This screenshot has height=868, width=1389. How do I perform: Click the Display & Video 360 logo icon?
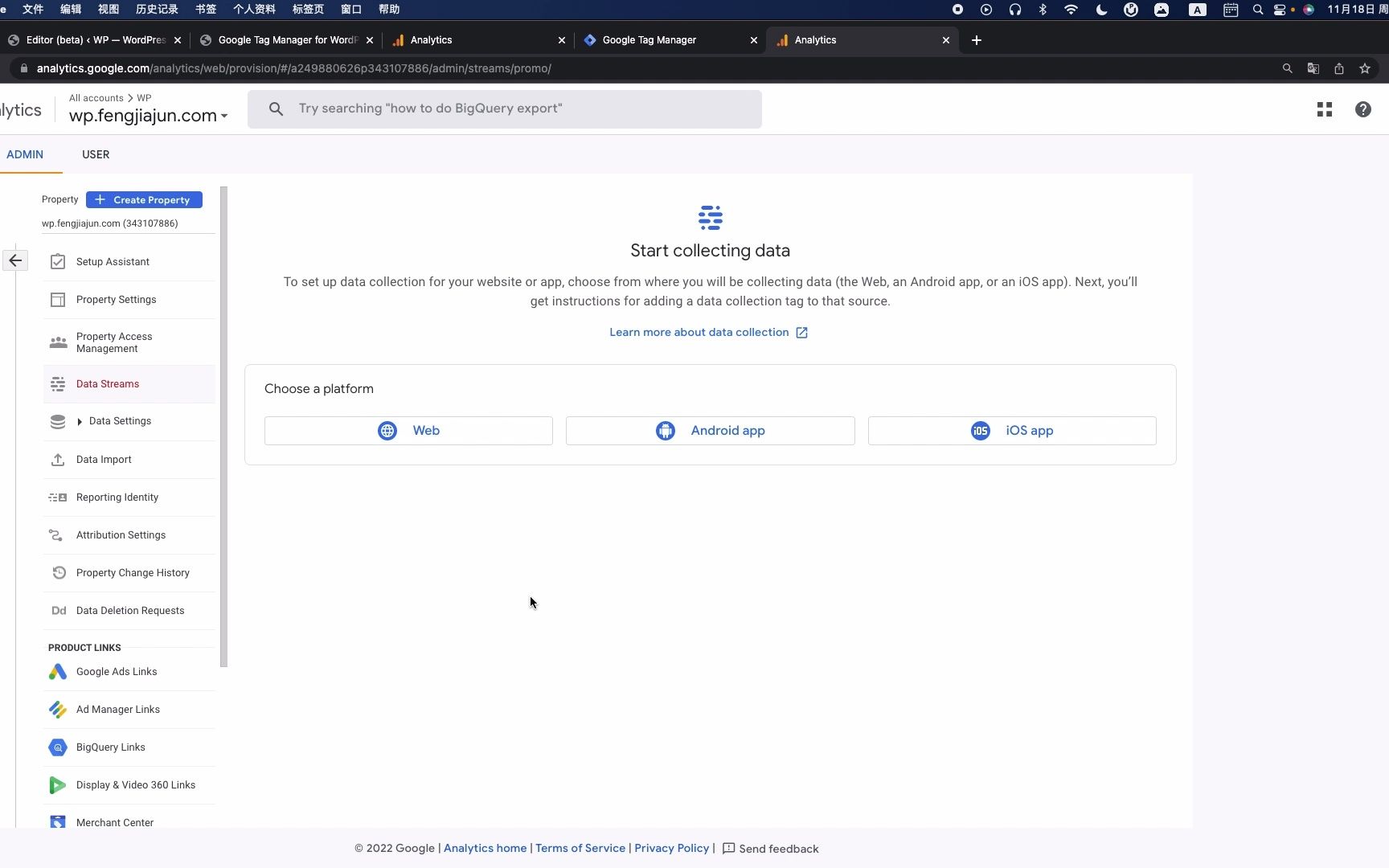(x=58, y=785)
